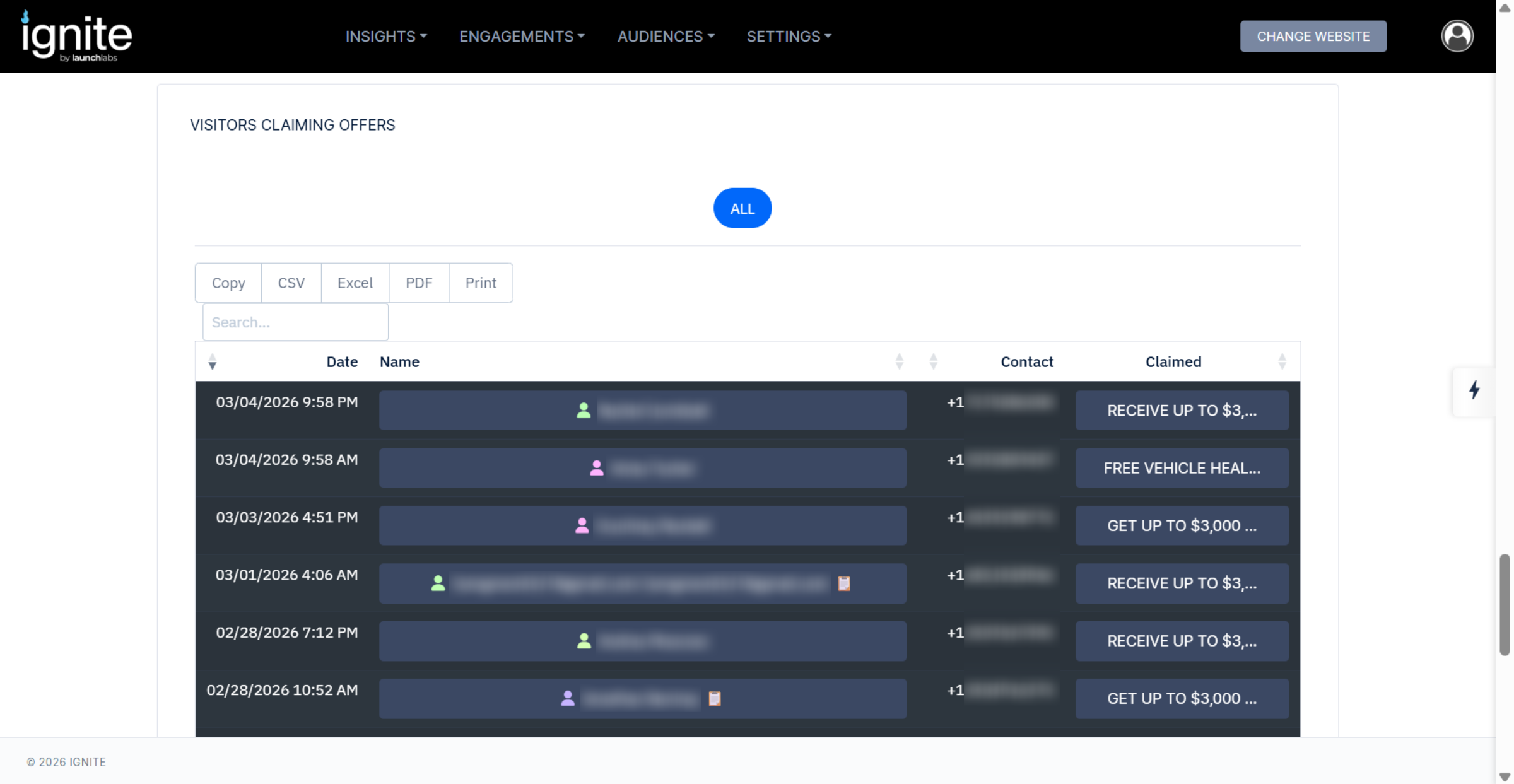Toggle the ALL offers filter pill
The width and height of the screenshot is (1514, 784).
click(742, 208)
